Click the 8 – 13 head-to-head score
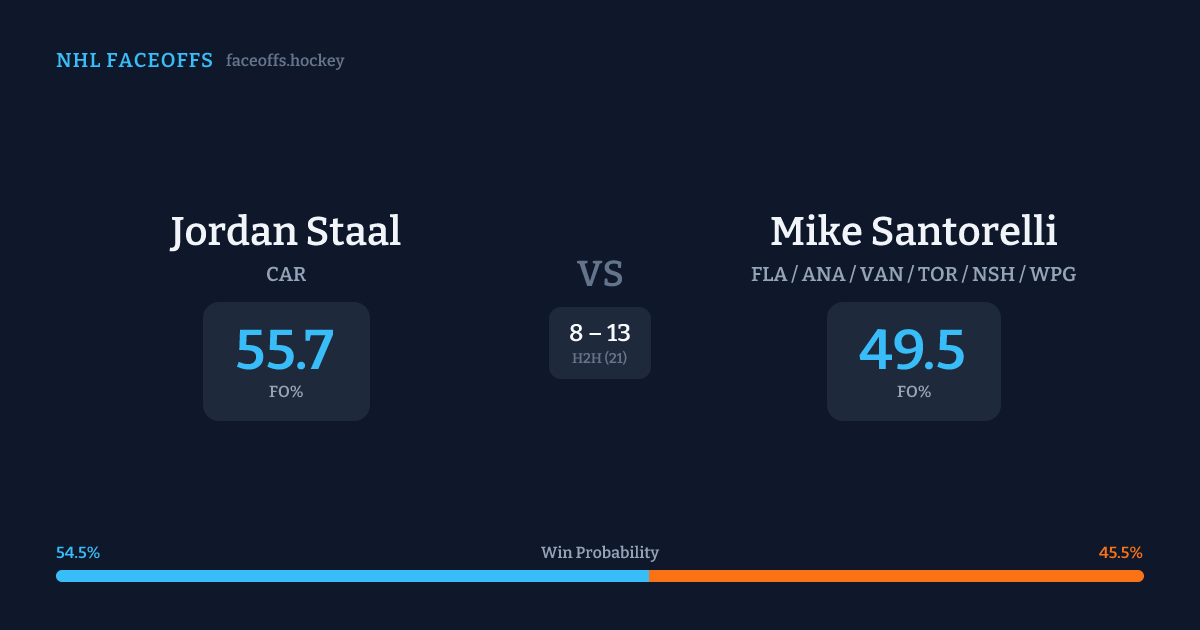 tap(600, 333)
